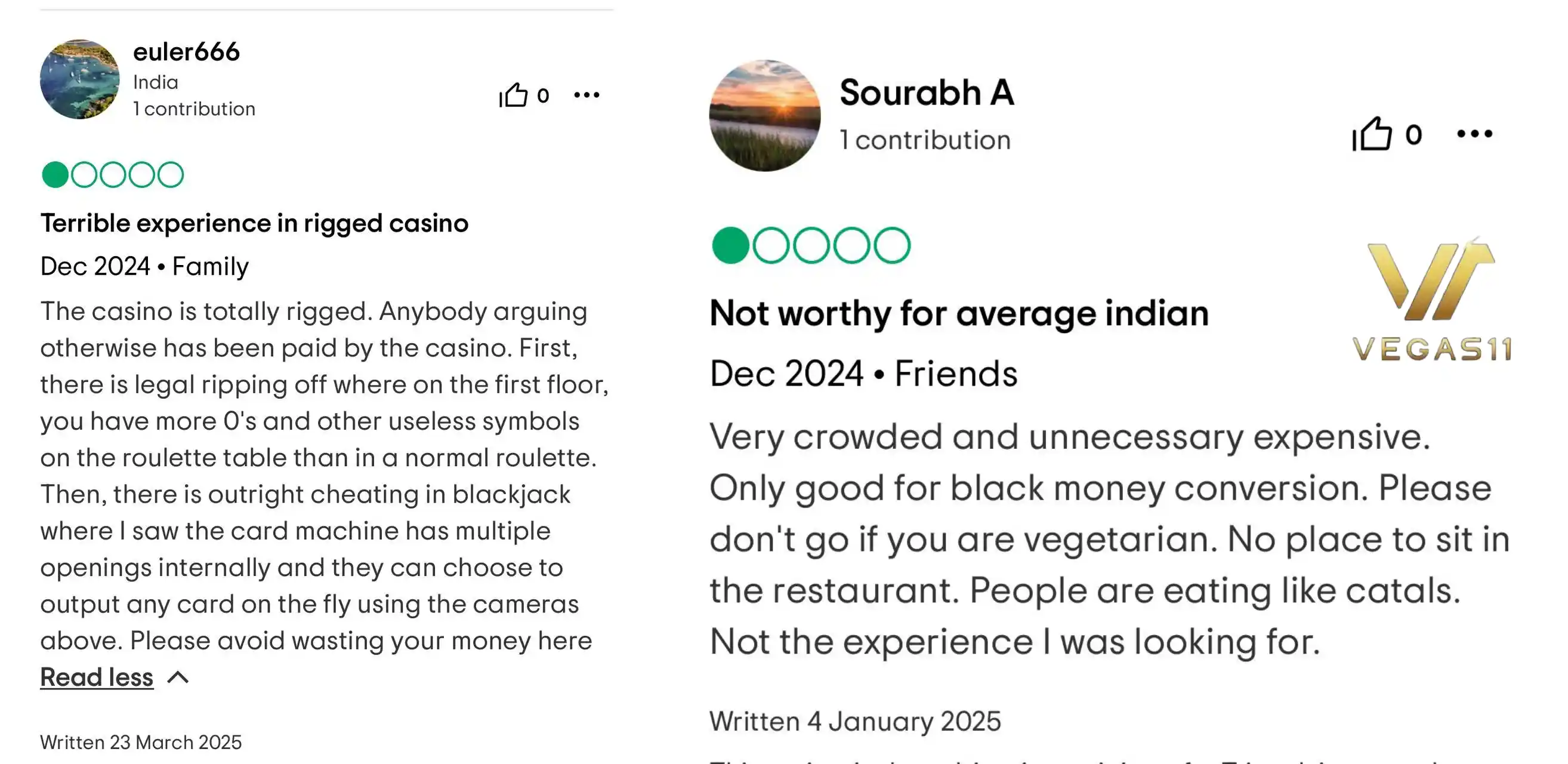The width and height of the screenshot is (1568, 764).
Task: Open the euler666 username profile link
Action: coord(186,53)
